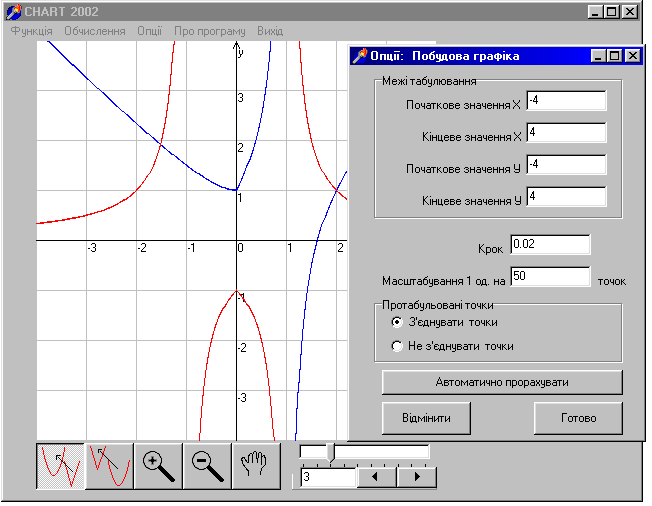This screenshot has width=652, height=506.
Task: Click the Початкове значення X field
Action: (x=566, y=101)
